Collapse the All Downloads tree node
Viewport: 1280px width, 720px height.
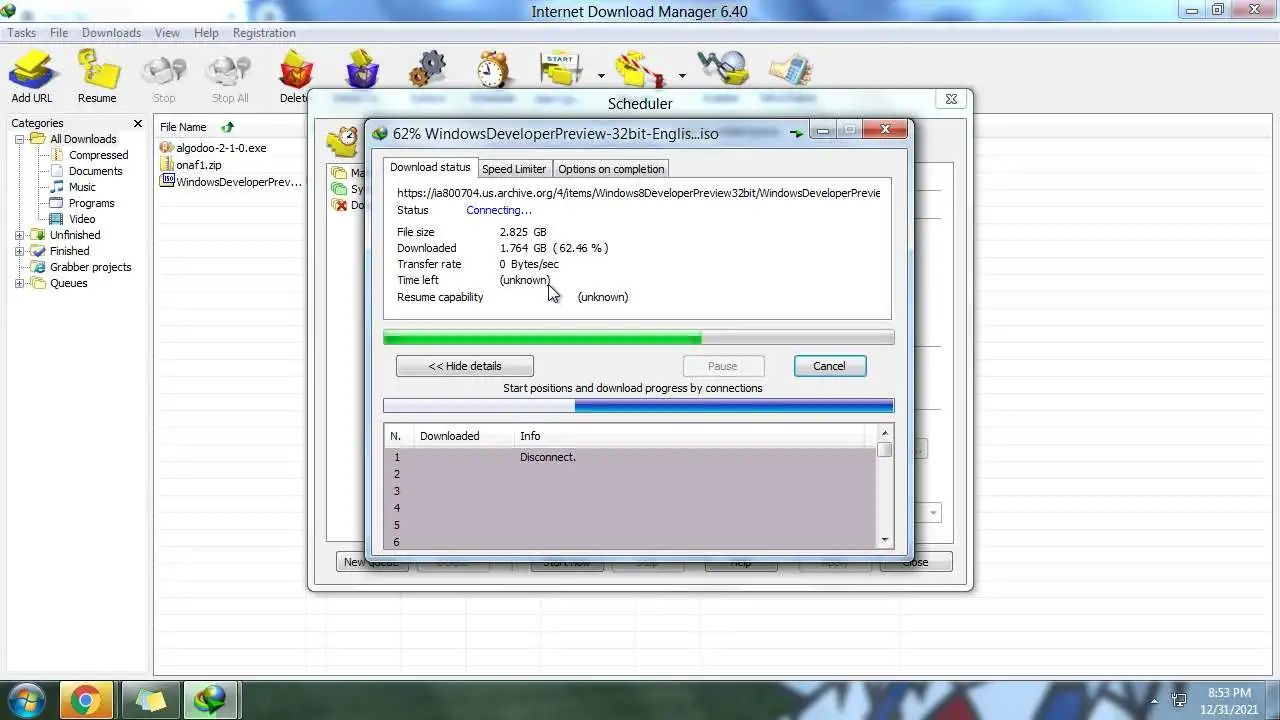pos(19,139)
